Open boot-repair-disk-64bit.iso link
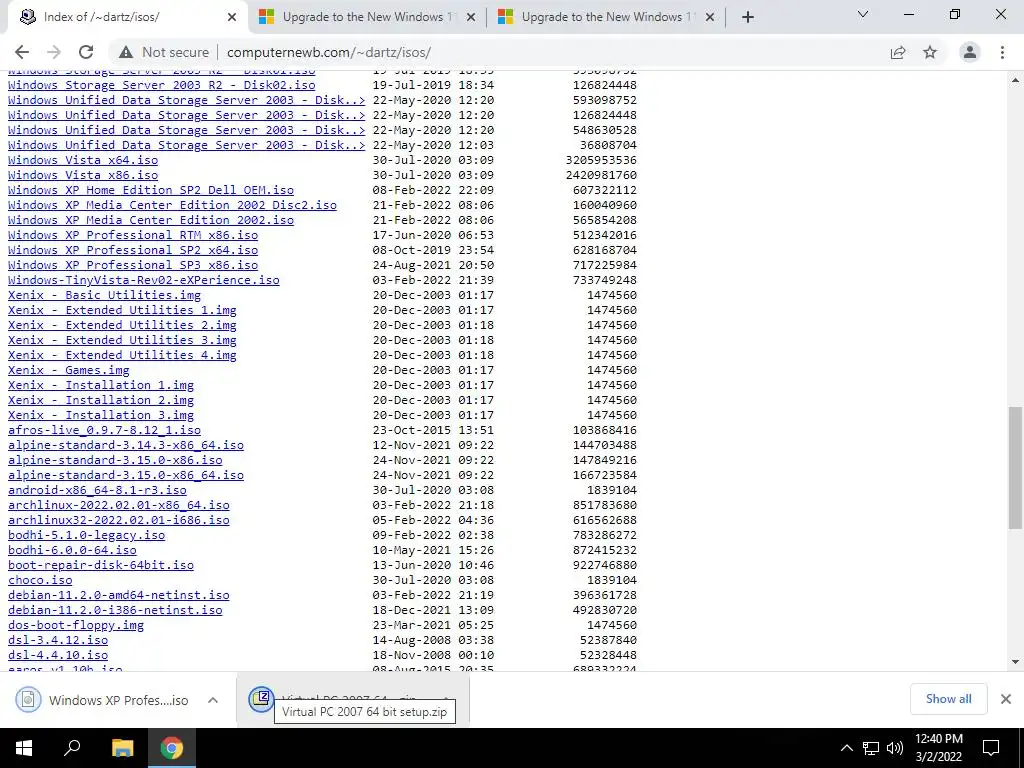Viewport: 1024px width, 768px height. 101,566
